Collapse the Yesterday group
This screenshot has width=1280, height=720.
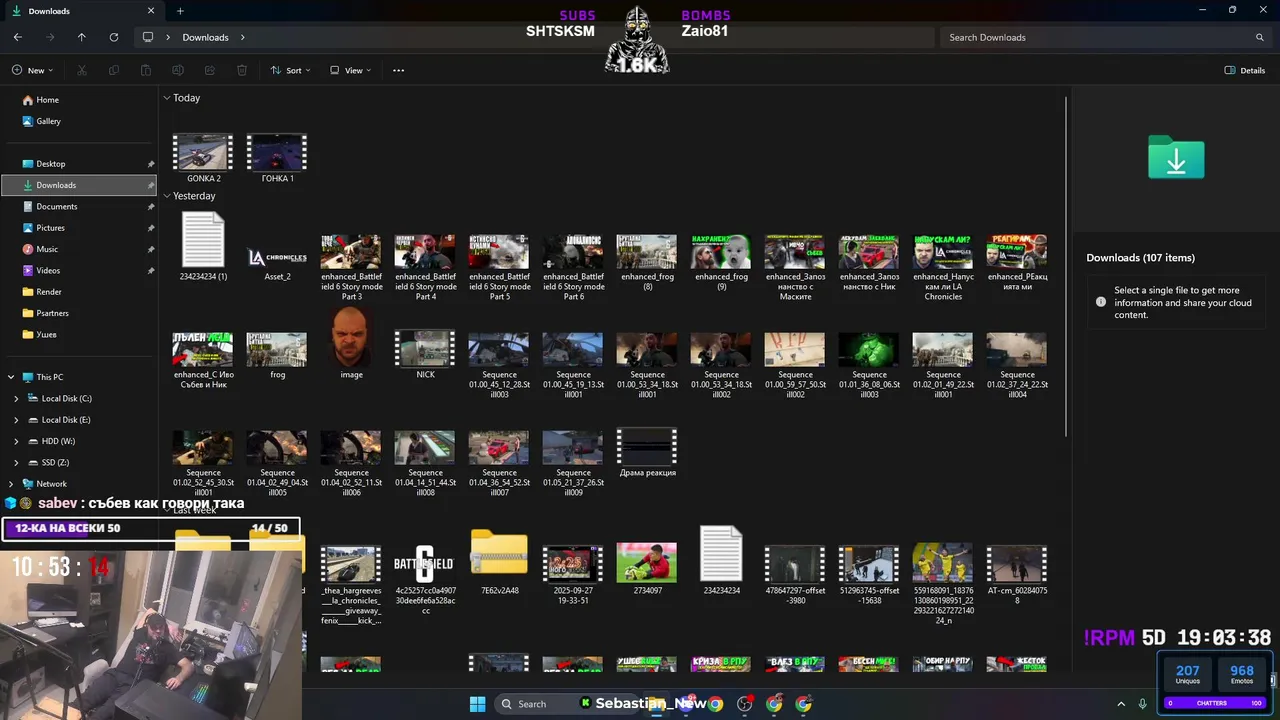click(167, 196)
